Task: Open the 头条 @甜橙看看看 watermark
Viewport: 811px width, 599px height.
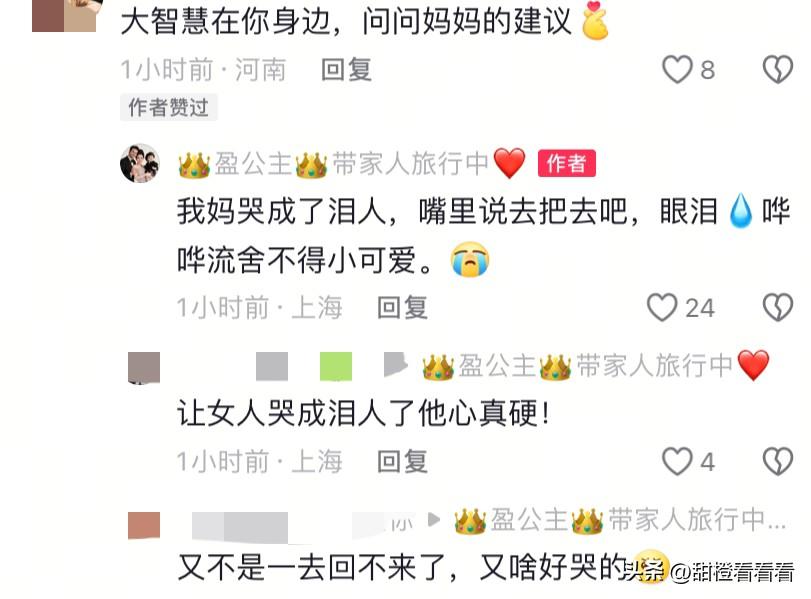Action: (x=709, y=571)
